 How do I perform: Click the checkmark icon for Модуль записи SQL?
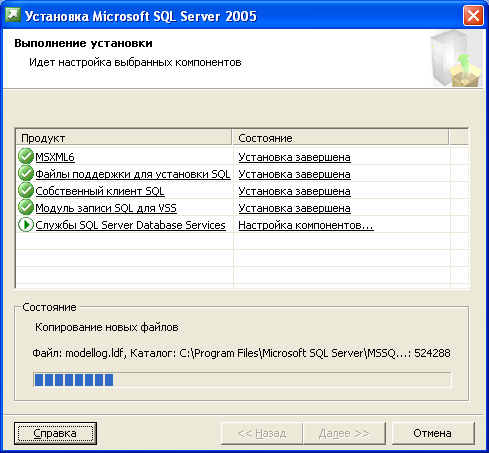click(x=26, y=207)
